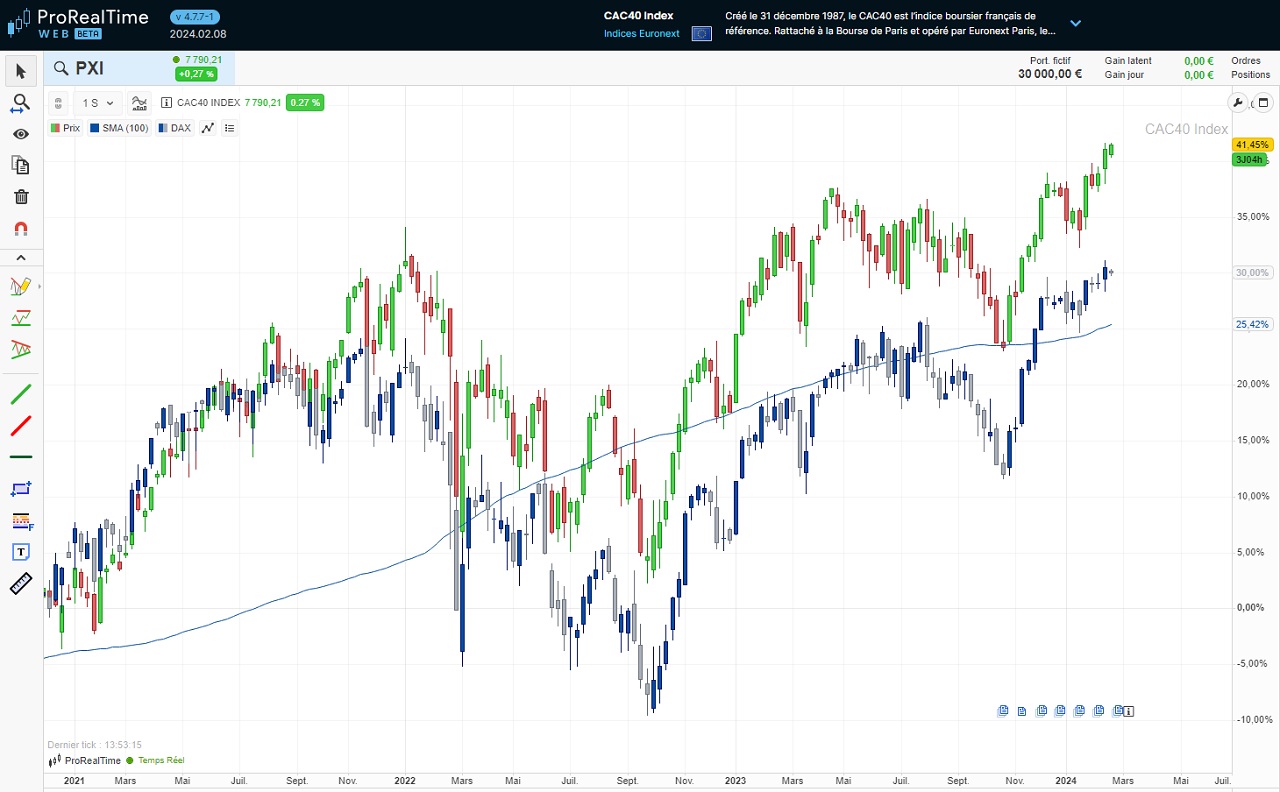Viewport: 1280px width, 792px height.
Task: Toggle the red magnet snap tool
Action: click(x=21, y=228)
